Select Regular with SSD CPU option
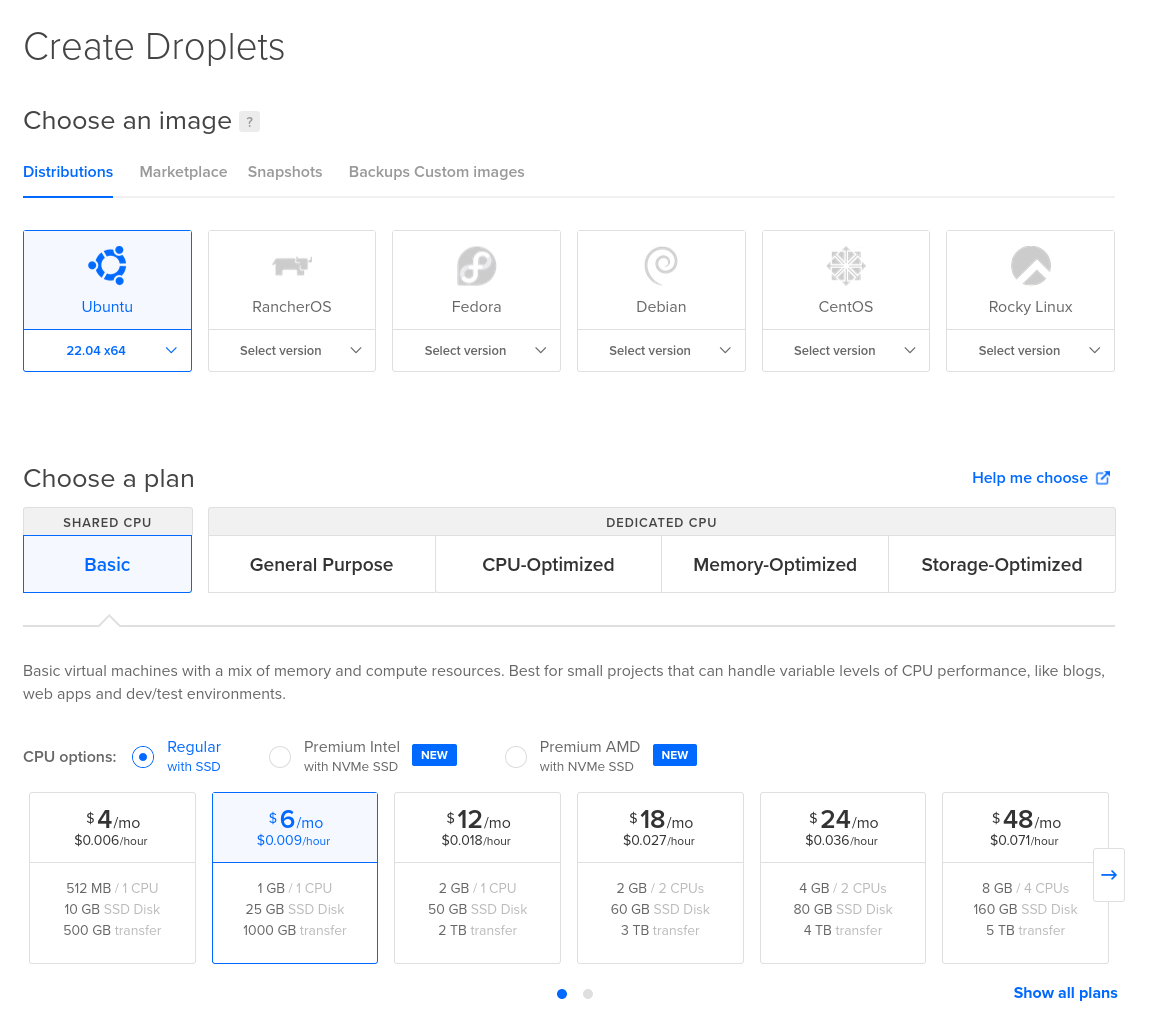Viewport: 1150px width, 1026px height. click(x=143, y=757)
